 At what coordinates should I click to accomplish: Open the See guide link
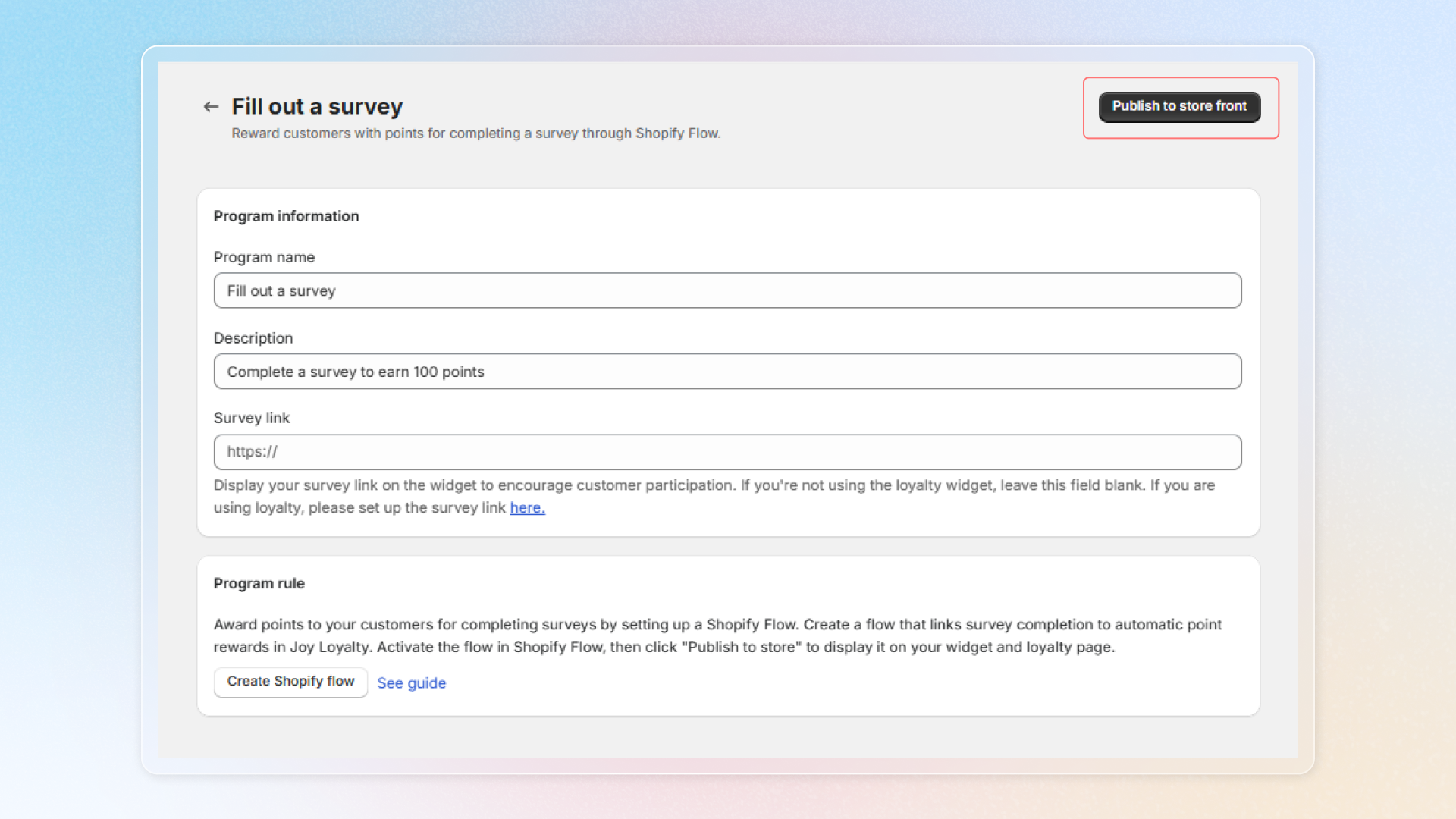coord(411,683)
